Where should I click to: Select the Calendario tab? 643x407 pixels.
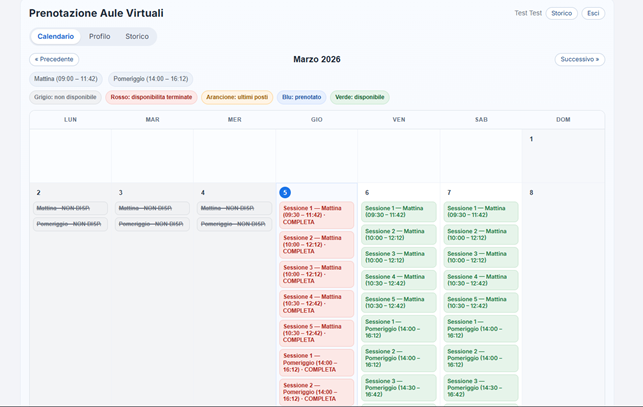click(x=55, y=37)
